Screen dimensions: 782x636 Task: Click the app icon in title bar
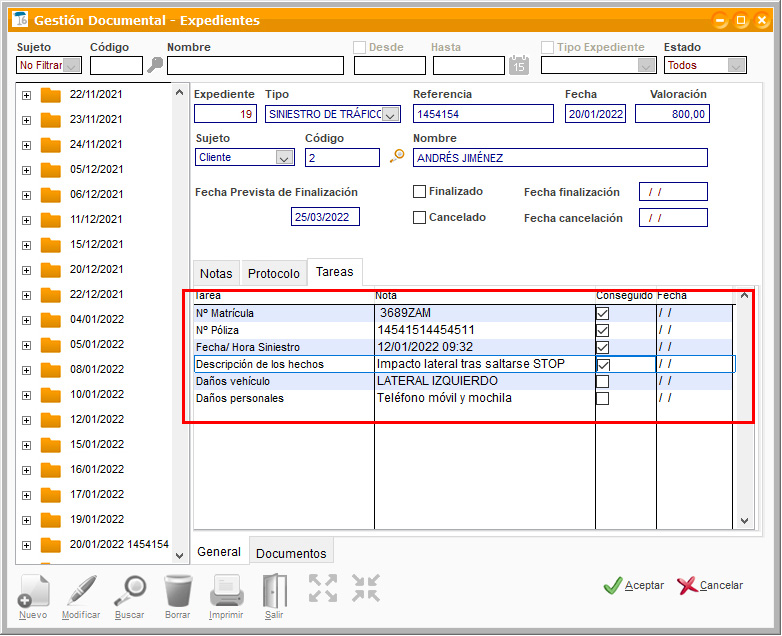[20, 19]
